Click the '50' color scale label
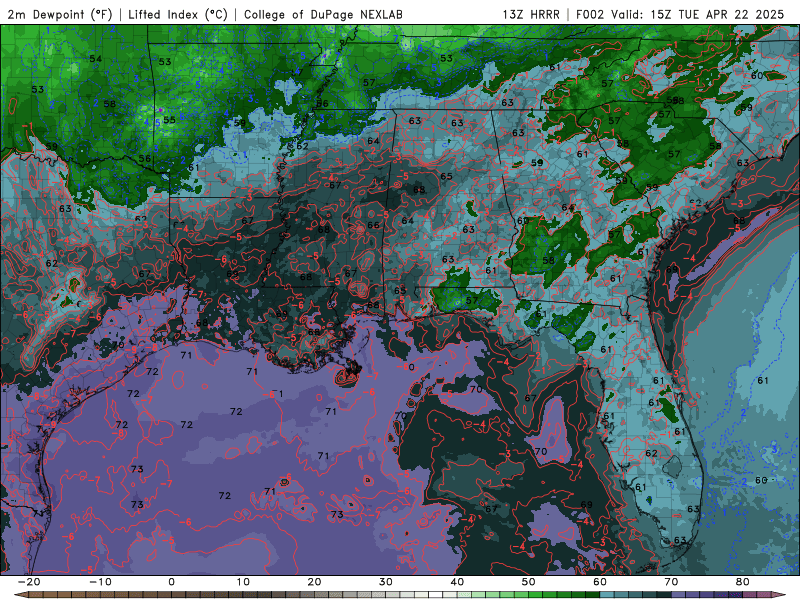Image resolution: width=800 pixels, height=600 pixels. (529, 582)
